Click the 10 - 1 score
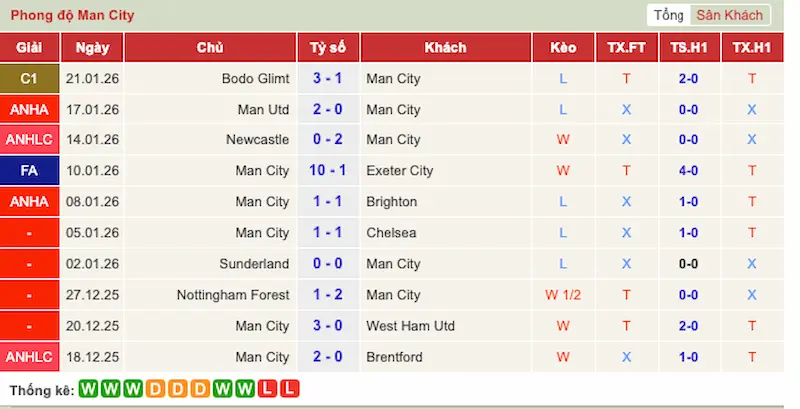The image size is (800, 409). click(x=328, y=171)
